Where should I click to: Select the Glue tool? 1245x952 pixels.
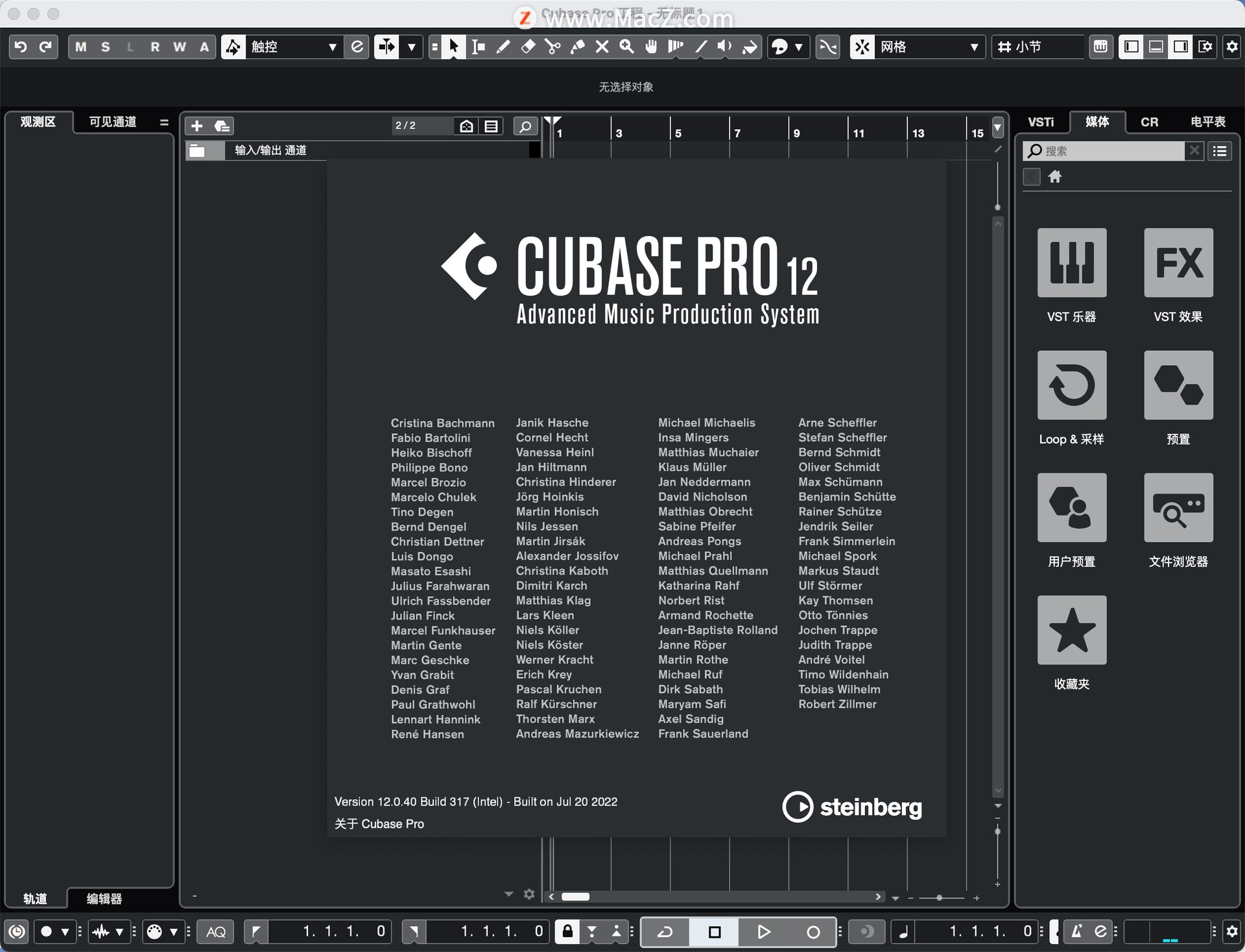[x=577, y=47]
